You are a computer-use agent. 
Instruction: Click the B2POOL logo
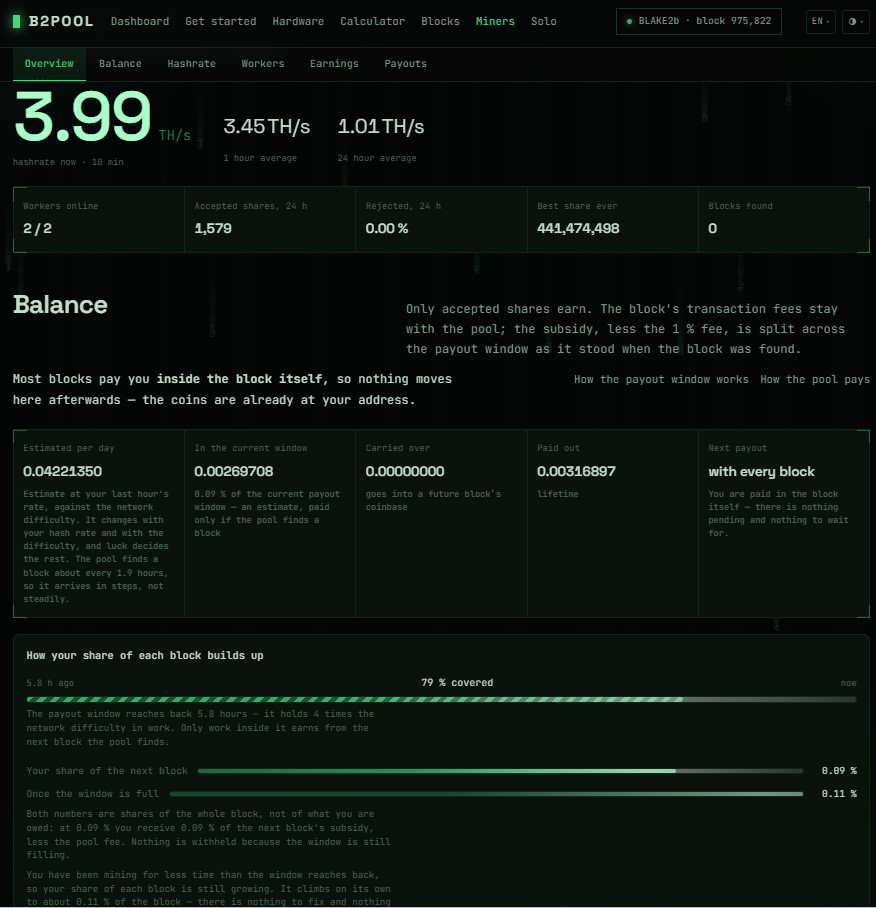pyautogui.click(x=53, y=21)
